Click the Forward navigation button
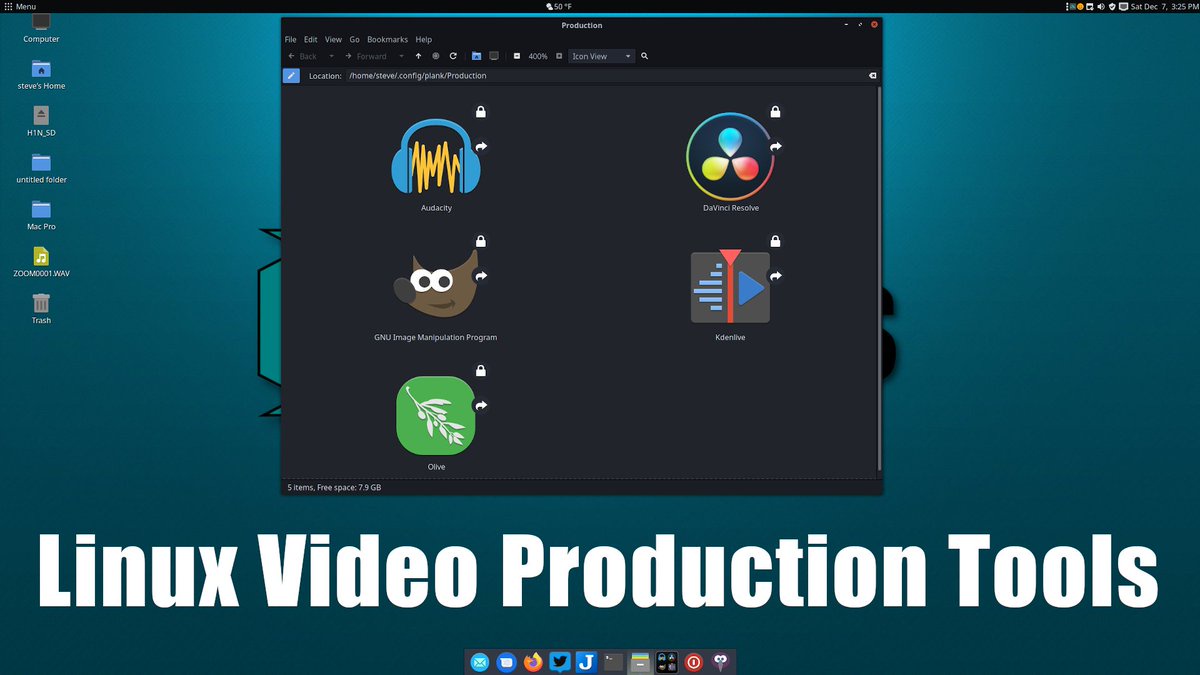This screenshot has height=675, width=1200. [x=366, y=56]
